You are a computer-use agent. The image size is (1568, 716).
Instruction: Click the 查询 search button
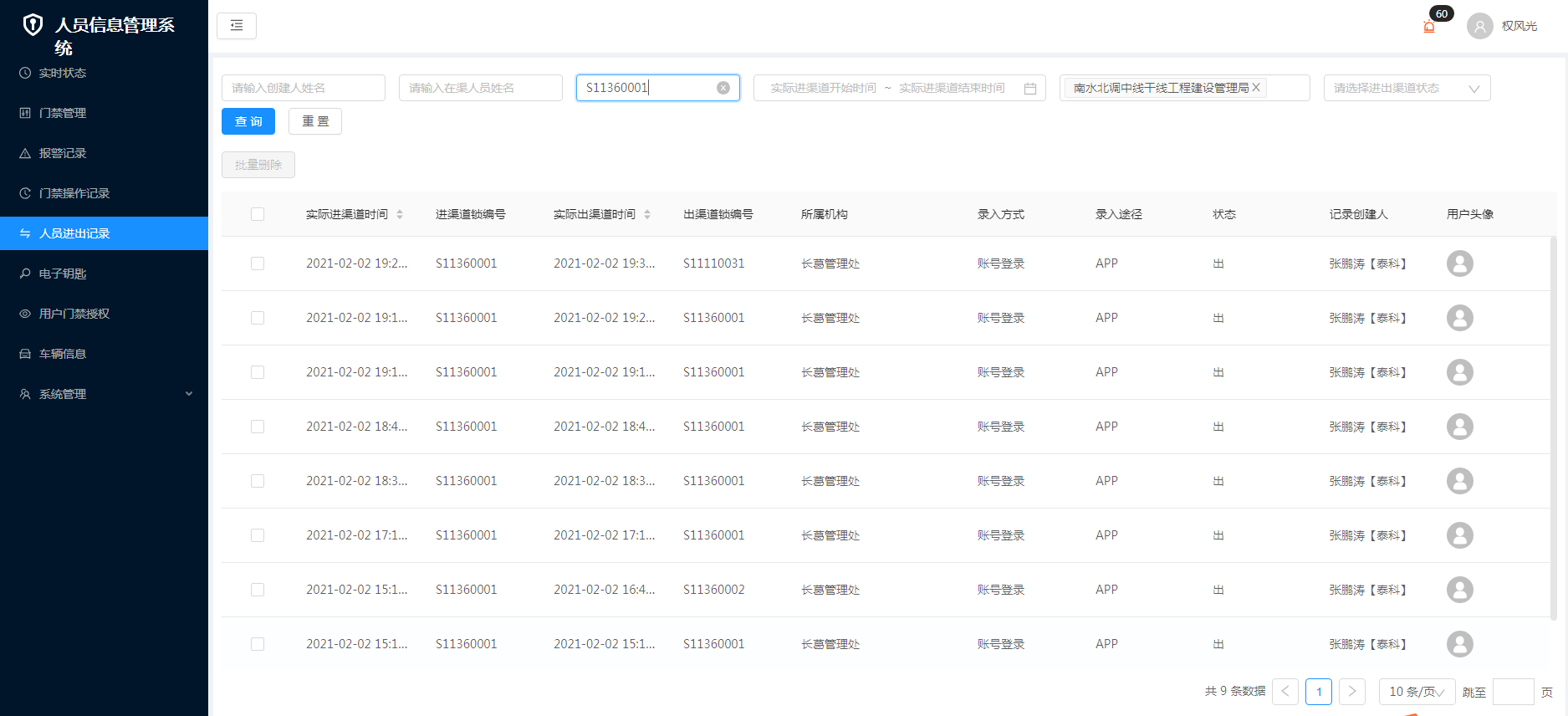pos(248,121)
